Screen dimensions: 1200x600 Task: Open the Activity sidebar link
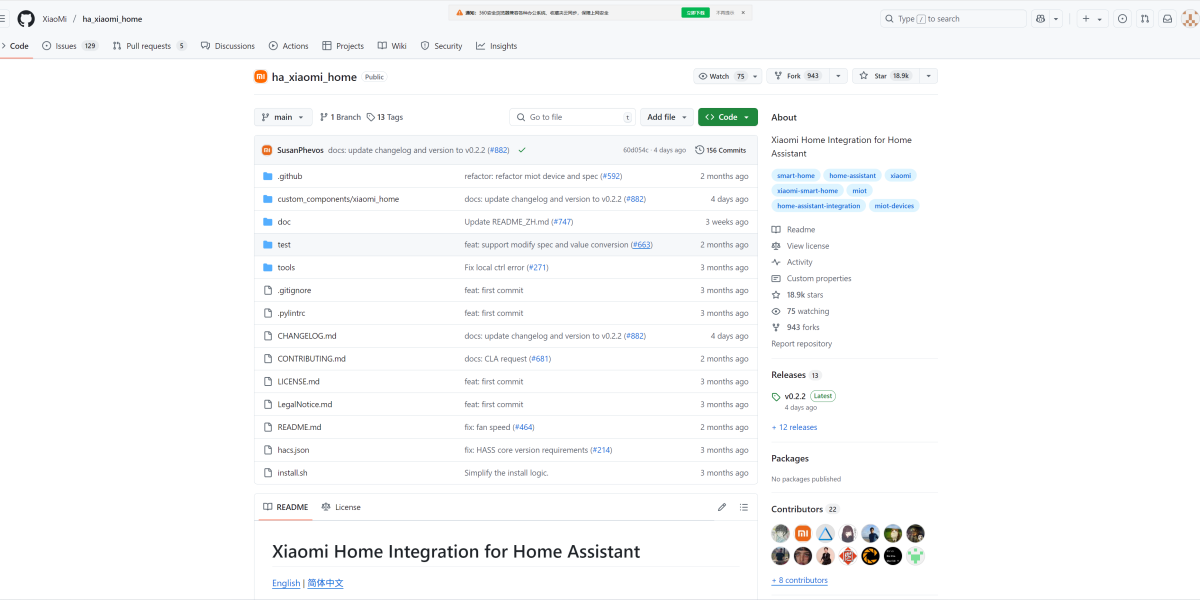792,262
